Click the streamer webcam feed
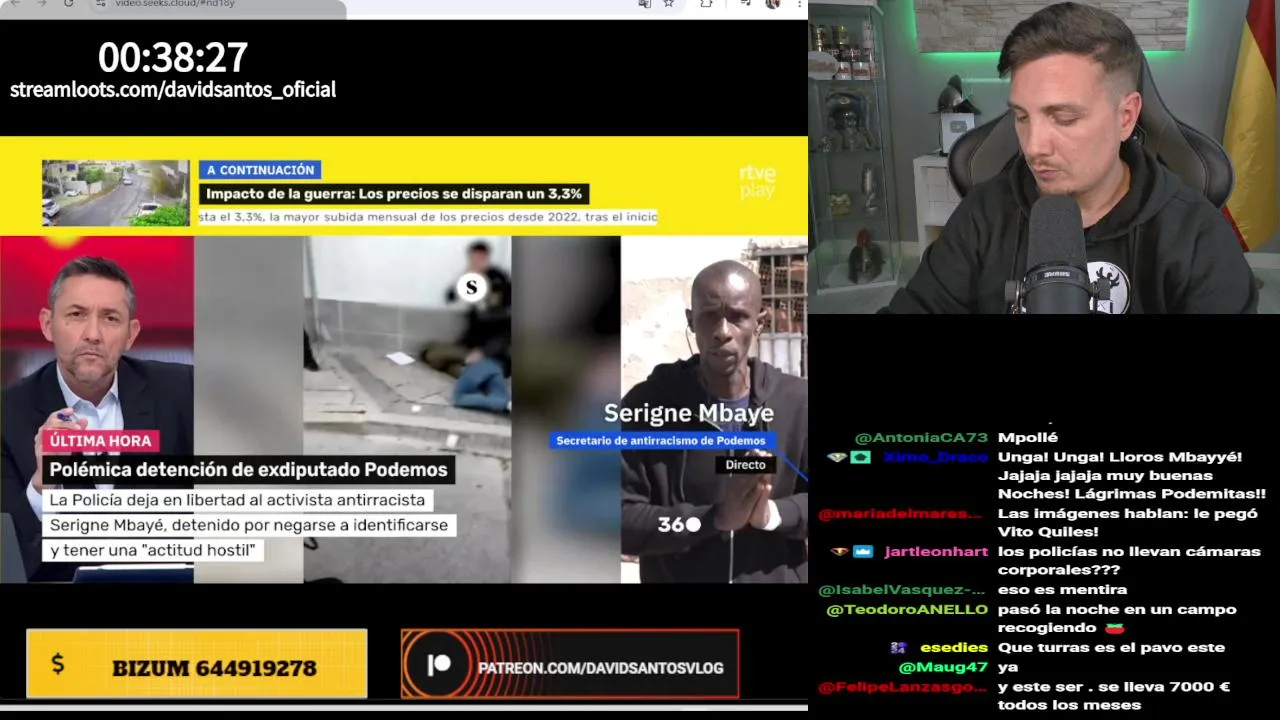 1044,157
